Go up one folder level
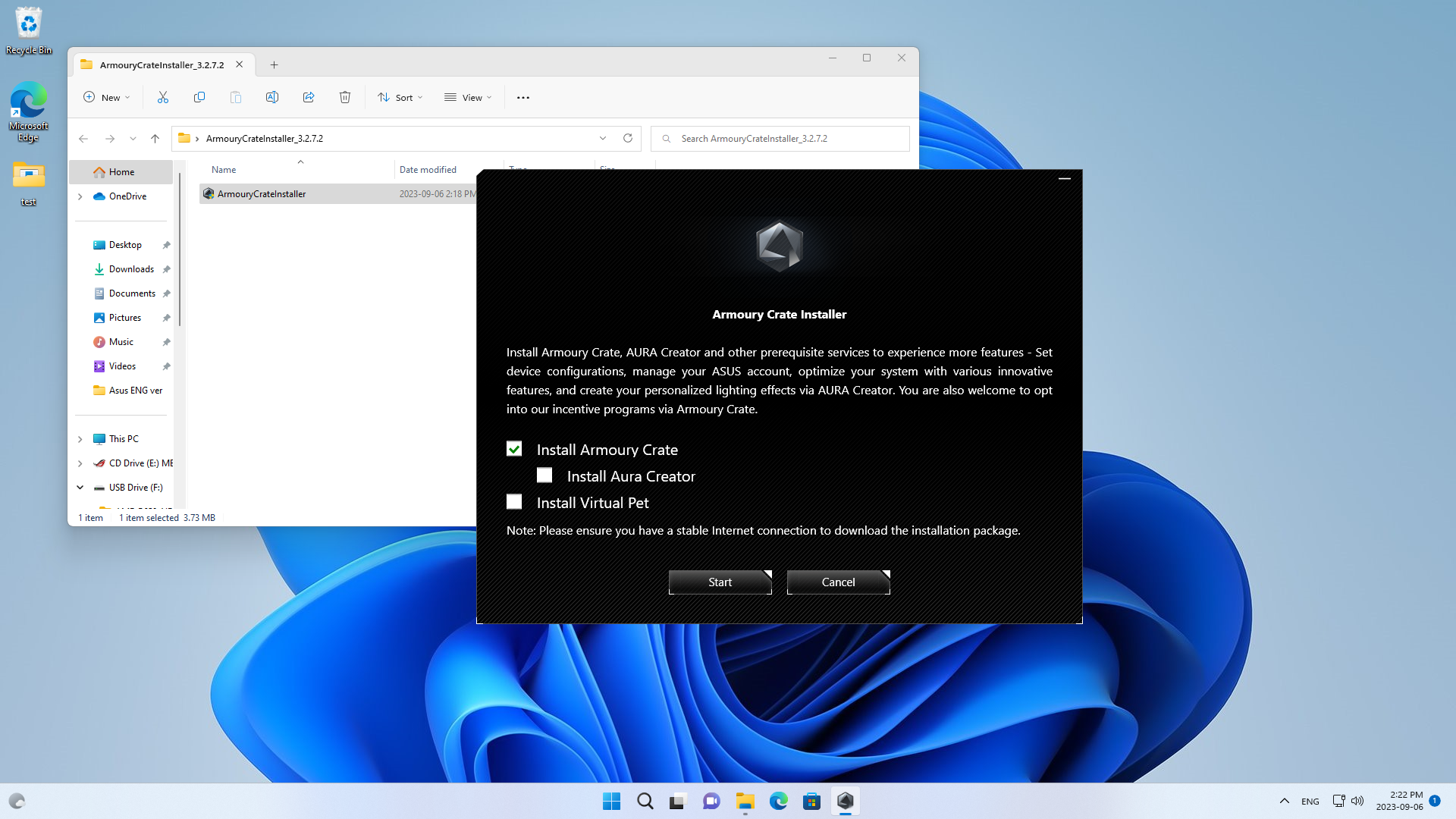1456x819 pixels. click(x=155, y=139)
